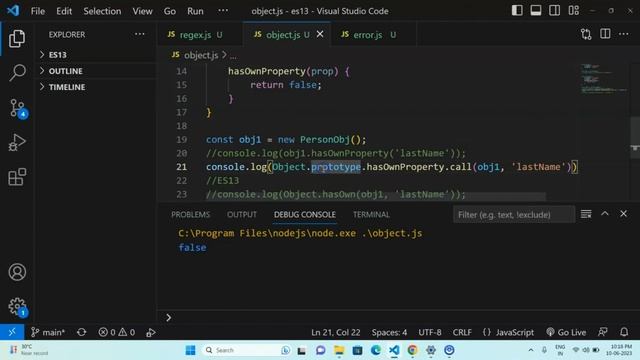
Task: Expand the ES13 folder section
Action: coord(97,54)
